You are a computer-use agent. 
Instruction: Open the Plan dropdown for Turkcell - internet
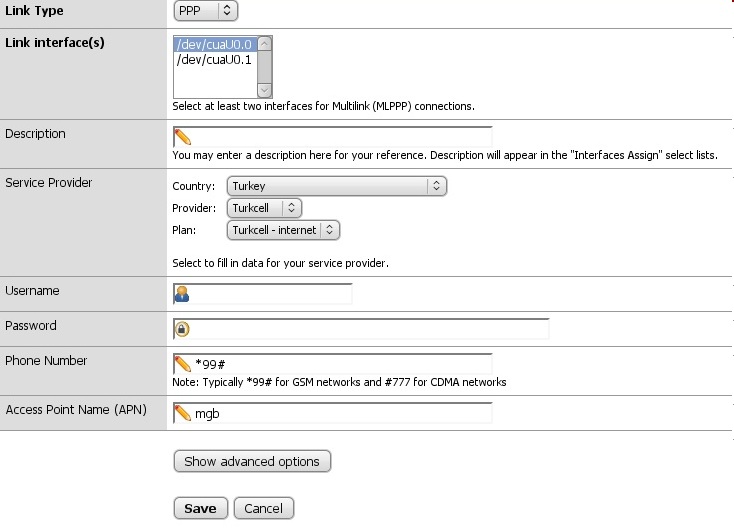coord(284,230)
